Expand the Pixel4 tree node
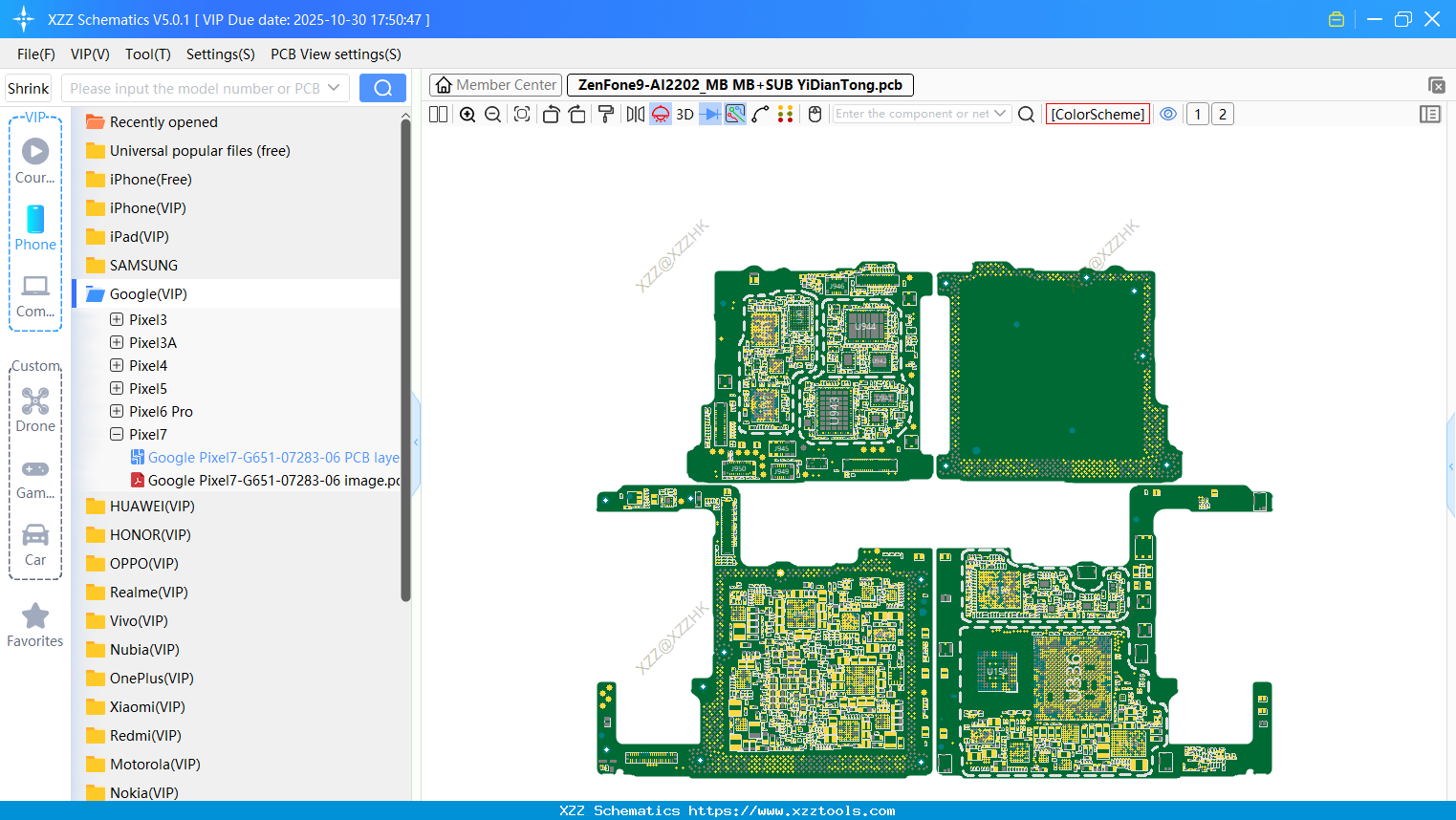The width and height of the screenshot is (1456, 820). click(117, 365)
